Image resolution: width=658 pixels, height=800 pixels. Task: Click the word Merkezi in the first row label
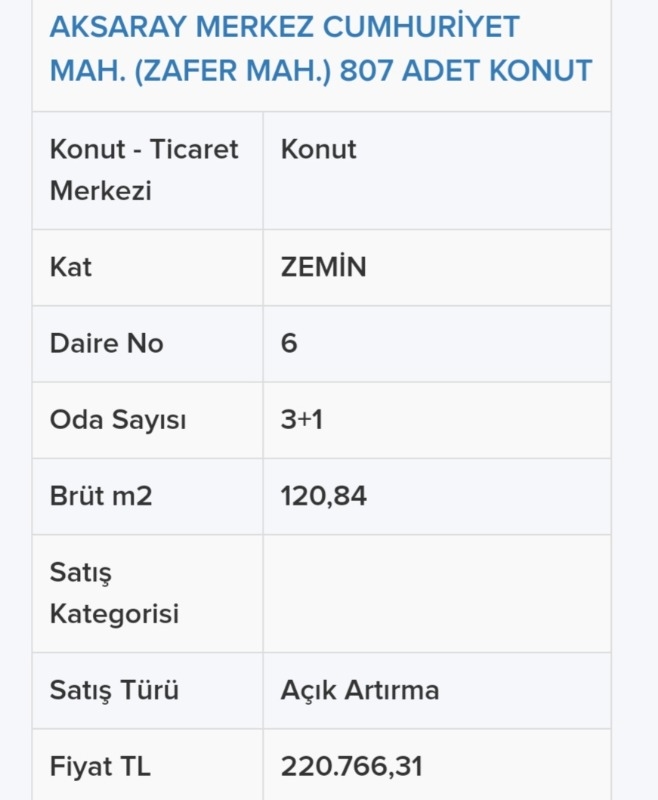(x=100, y=191)
